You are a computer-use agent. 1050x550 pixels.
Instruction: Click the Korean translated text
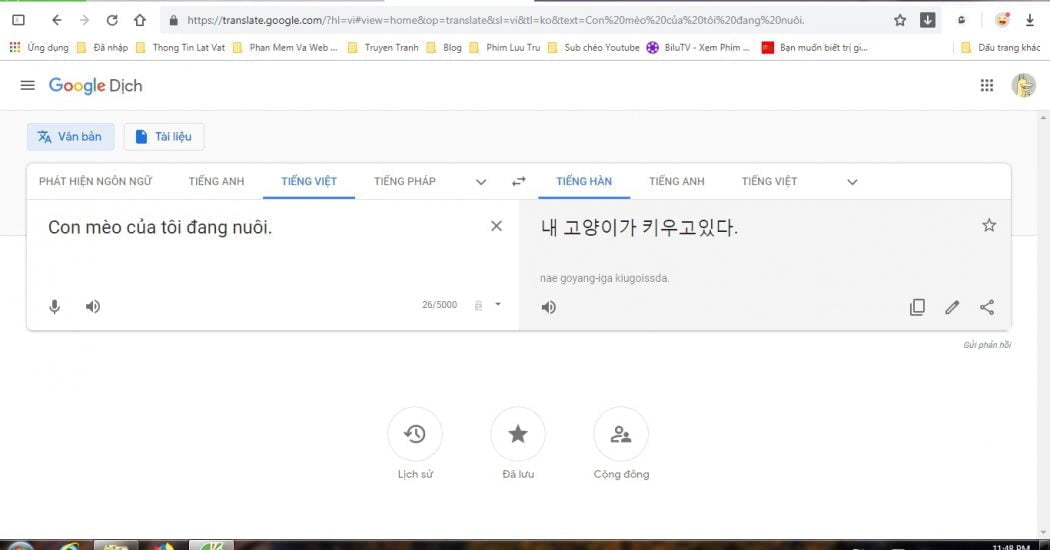(639, 227)
